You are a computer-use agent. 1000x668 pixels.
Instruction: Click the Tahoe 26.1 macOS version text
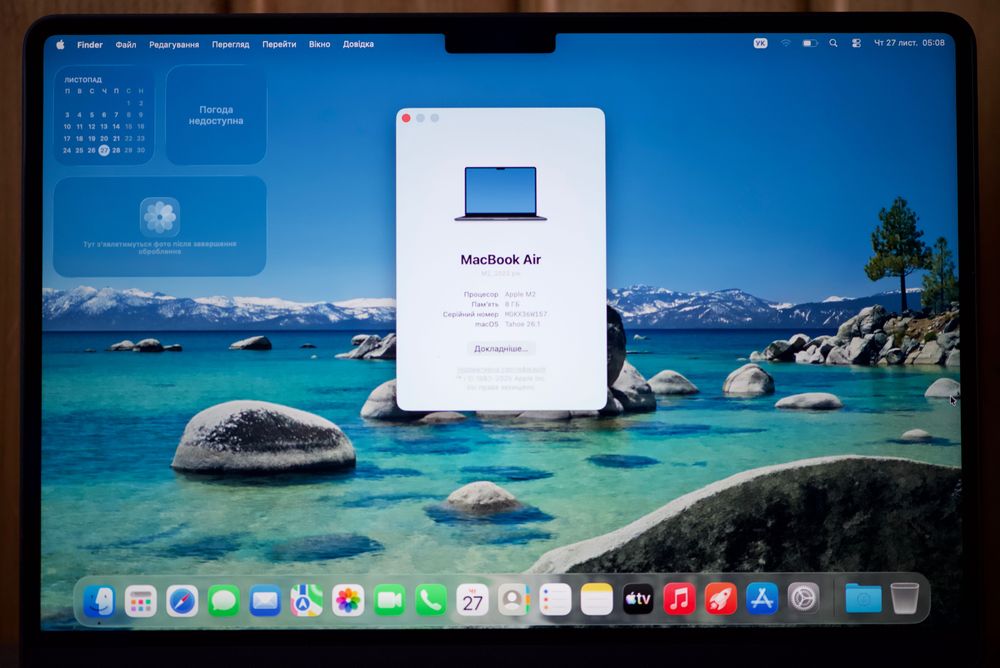coord(522,324)
